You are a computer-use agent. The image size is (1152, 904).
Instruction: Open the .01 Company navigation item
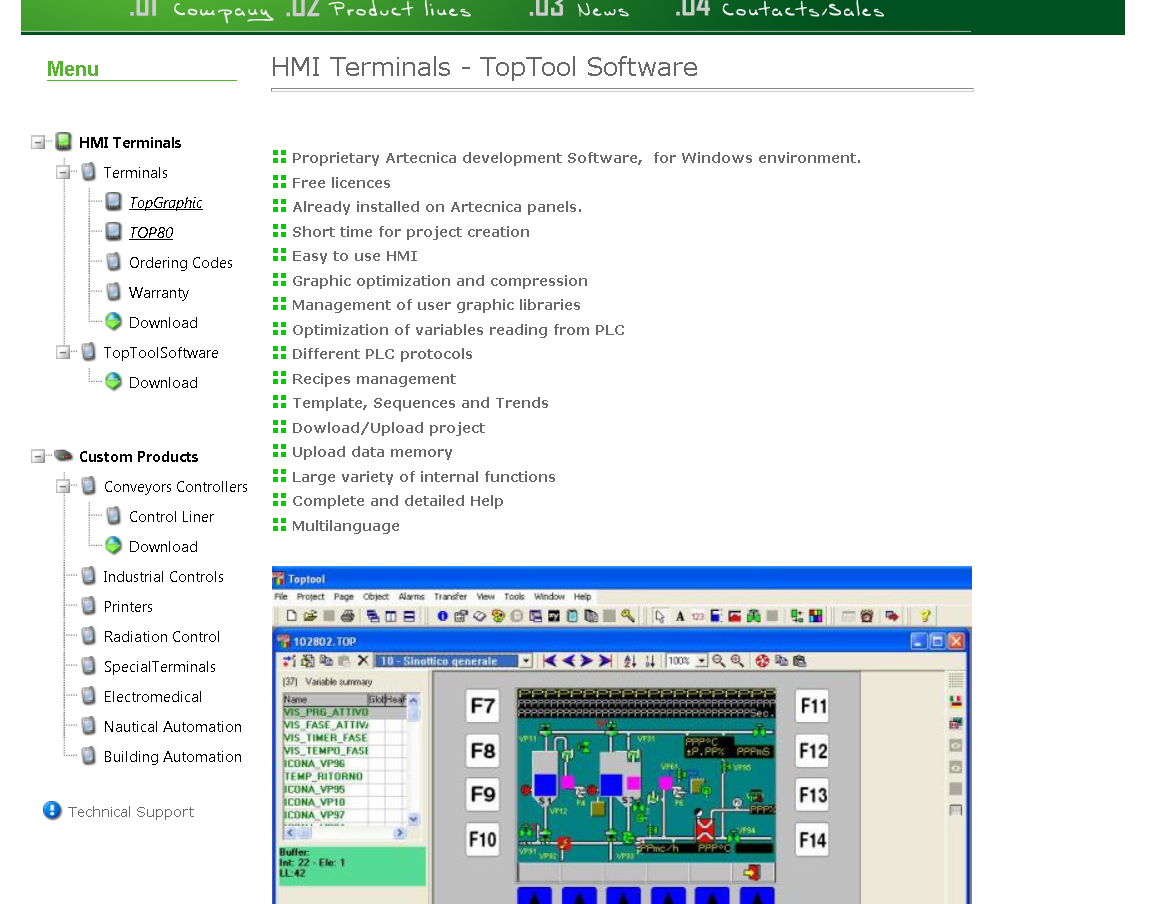coord(201,10)
